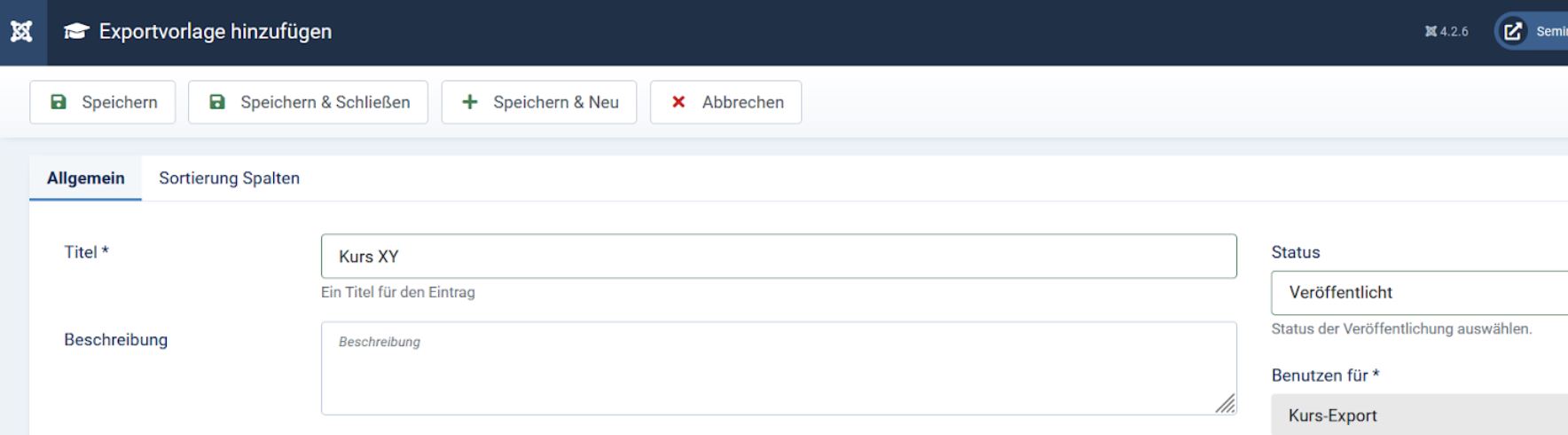
Task: Click into the Beschreibung text area
Action: [778, 368]
